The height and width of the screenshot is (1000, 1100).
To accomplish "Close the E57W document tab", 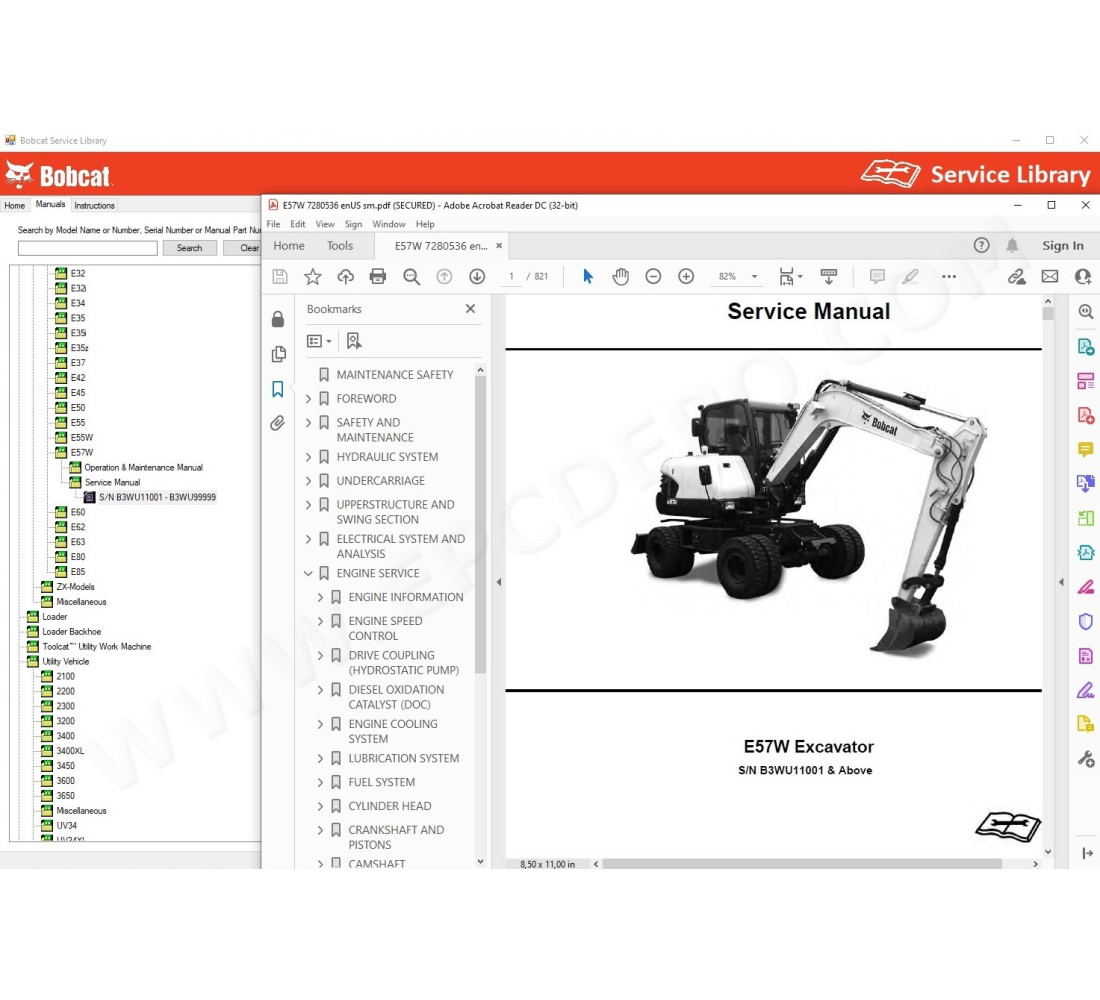I will point(499,246).
